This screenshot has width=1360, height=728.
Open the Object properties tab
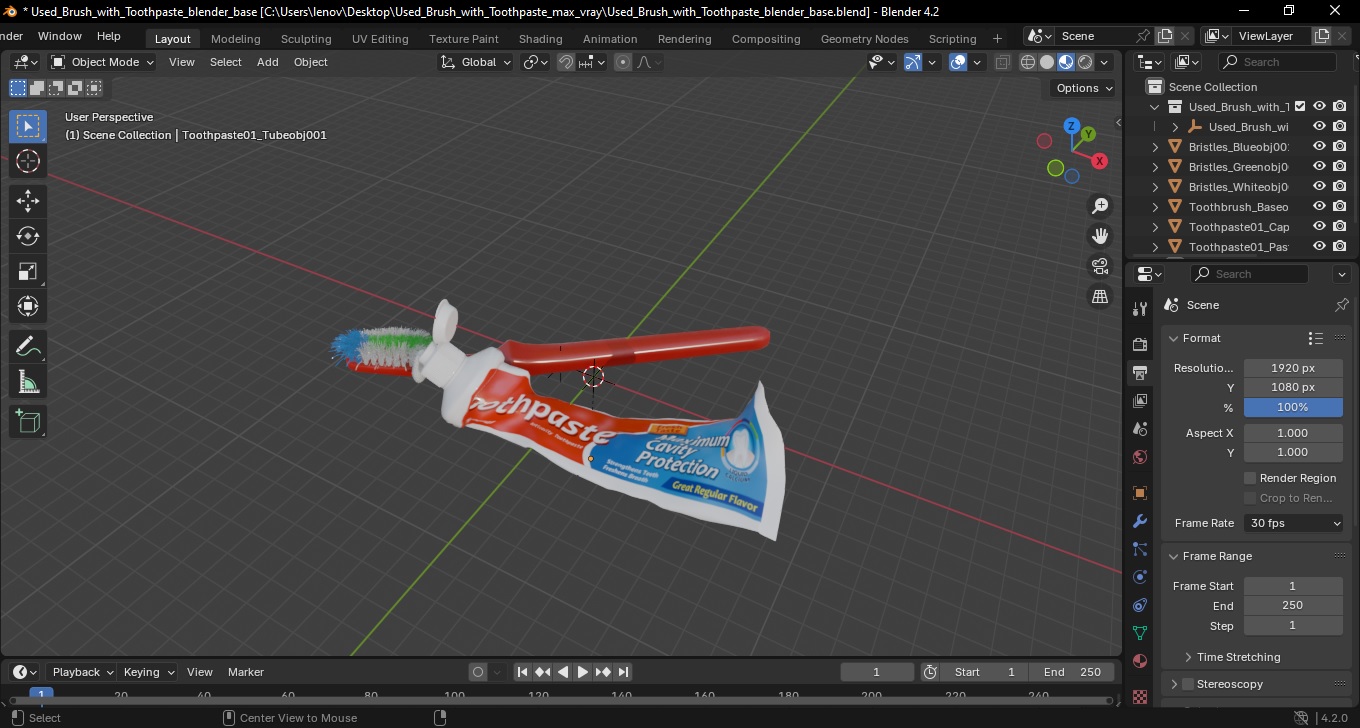[x=1139, y=493]
